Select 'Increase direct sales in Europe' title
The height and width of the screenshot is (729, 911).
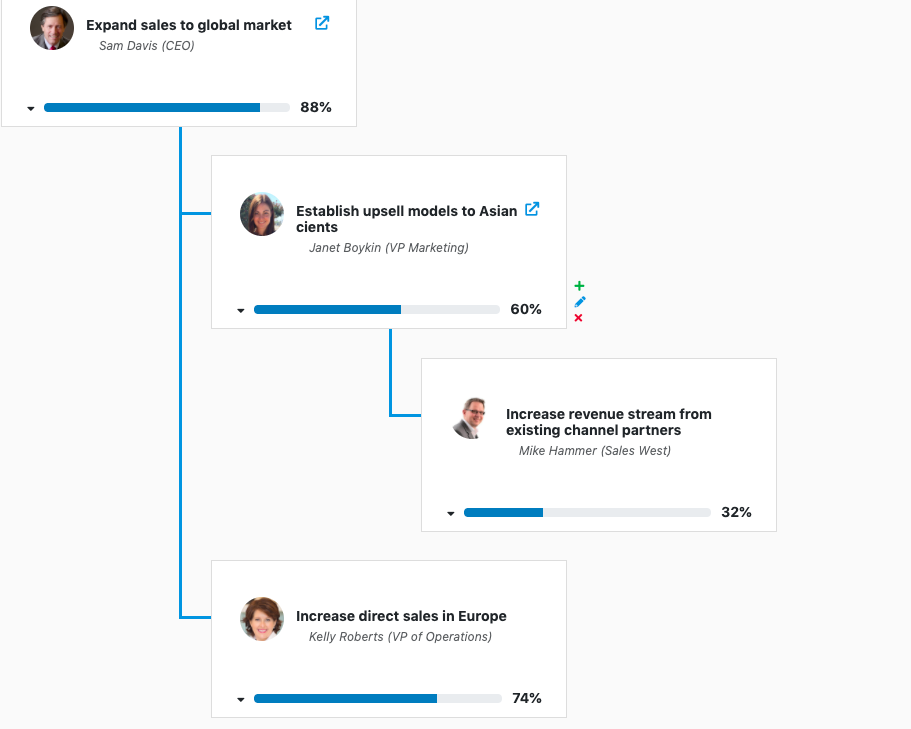(x=401, y=616)
